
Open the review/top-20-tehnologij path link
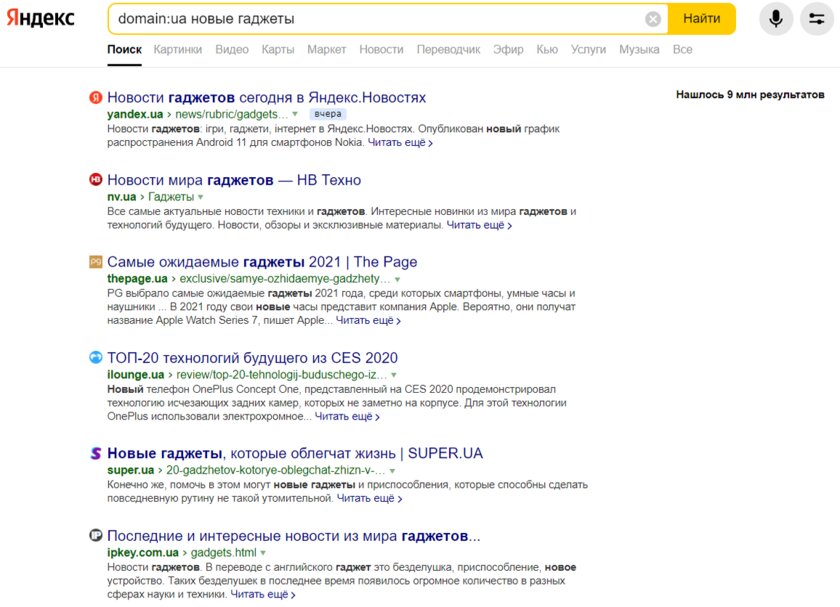(x=281, y=374)
